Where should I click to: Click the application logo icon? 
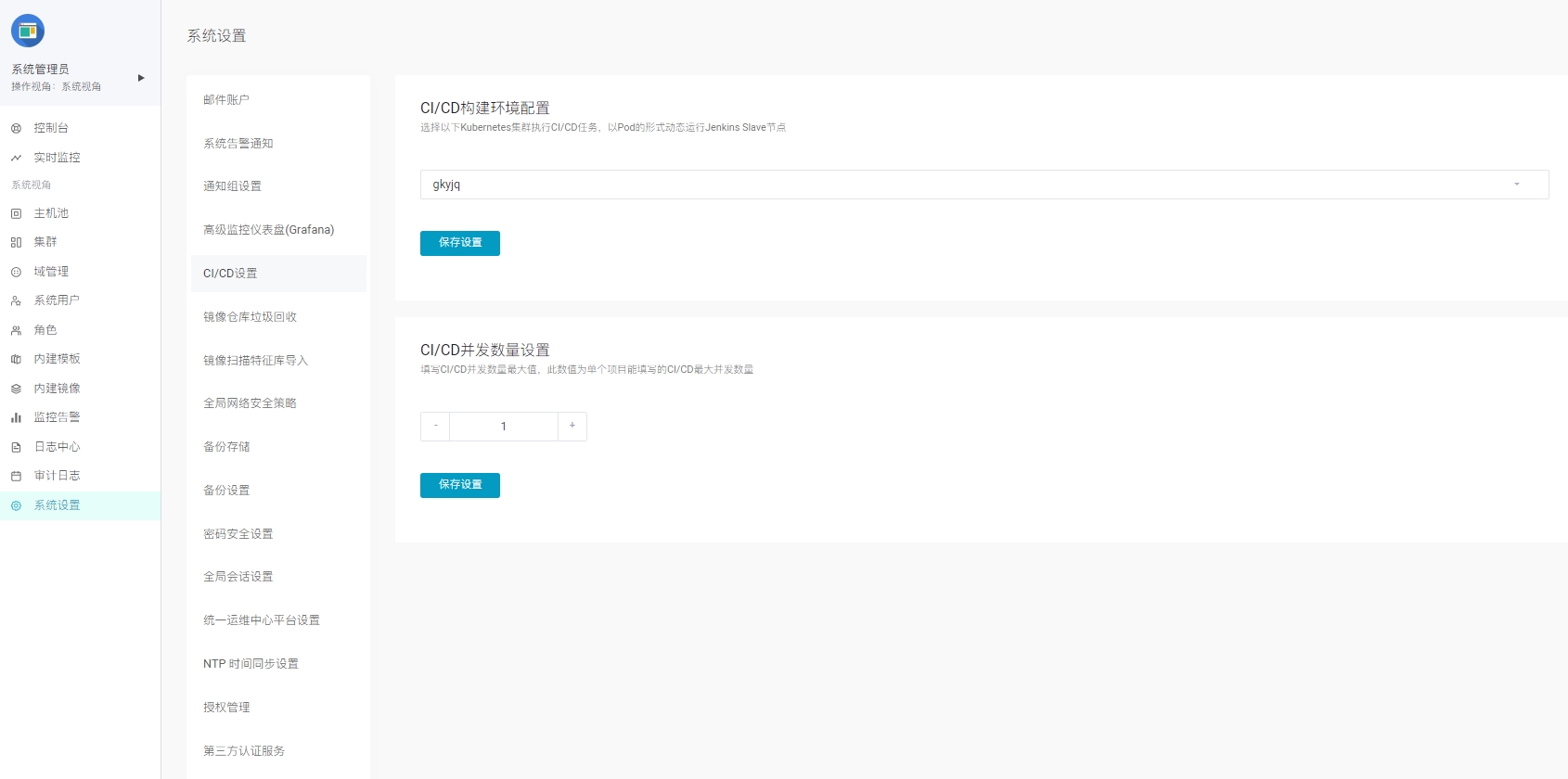[x=28, y=31]
